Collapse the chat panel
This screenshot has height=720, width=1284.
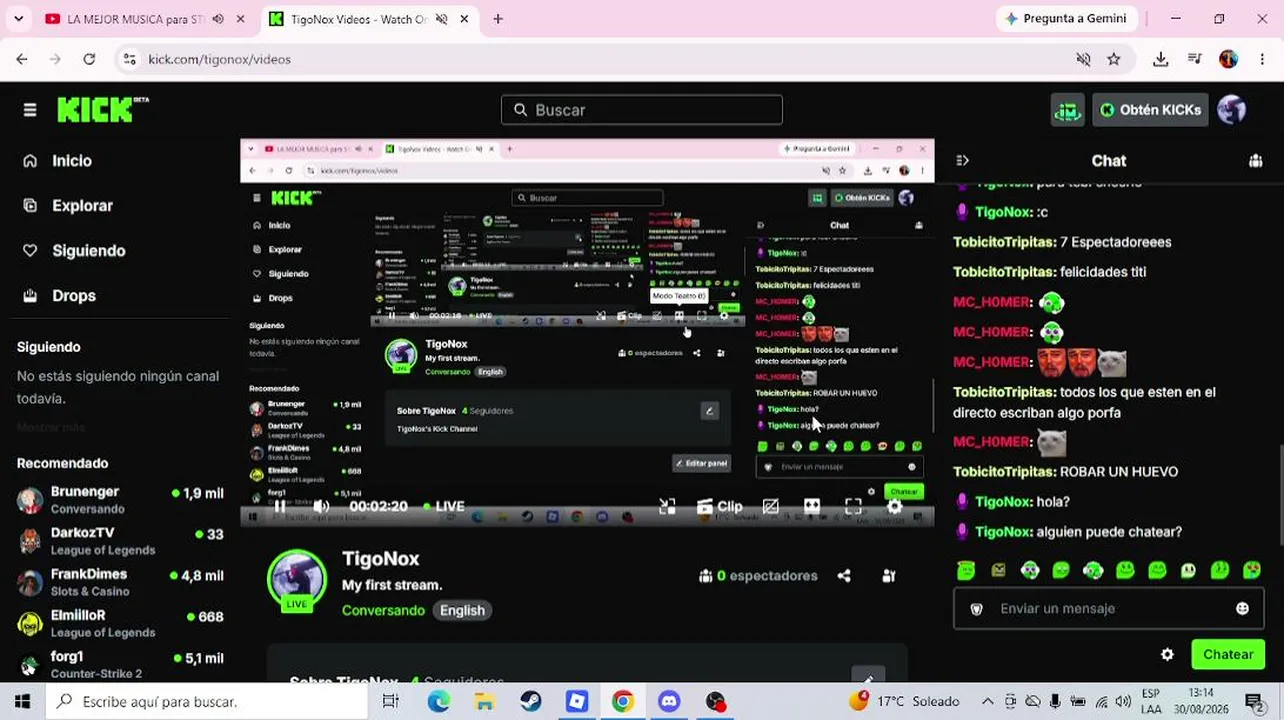[x=963, y=160]
